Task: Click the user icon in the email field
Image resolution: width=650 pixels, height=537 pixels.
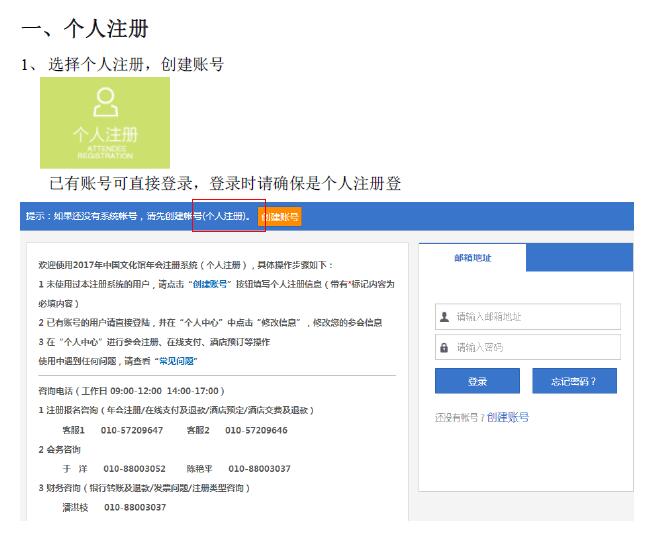Action: [x=444, y=317]
